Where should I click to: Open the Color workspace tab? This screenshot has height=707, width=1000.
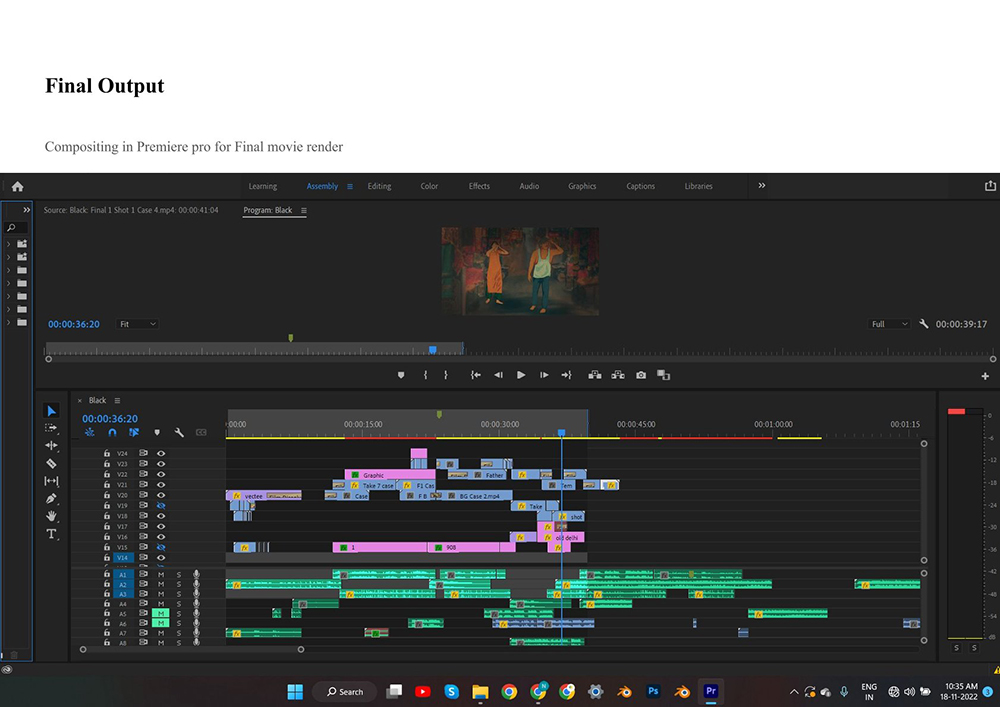click(x=429, y=186)
